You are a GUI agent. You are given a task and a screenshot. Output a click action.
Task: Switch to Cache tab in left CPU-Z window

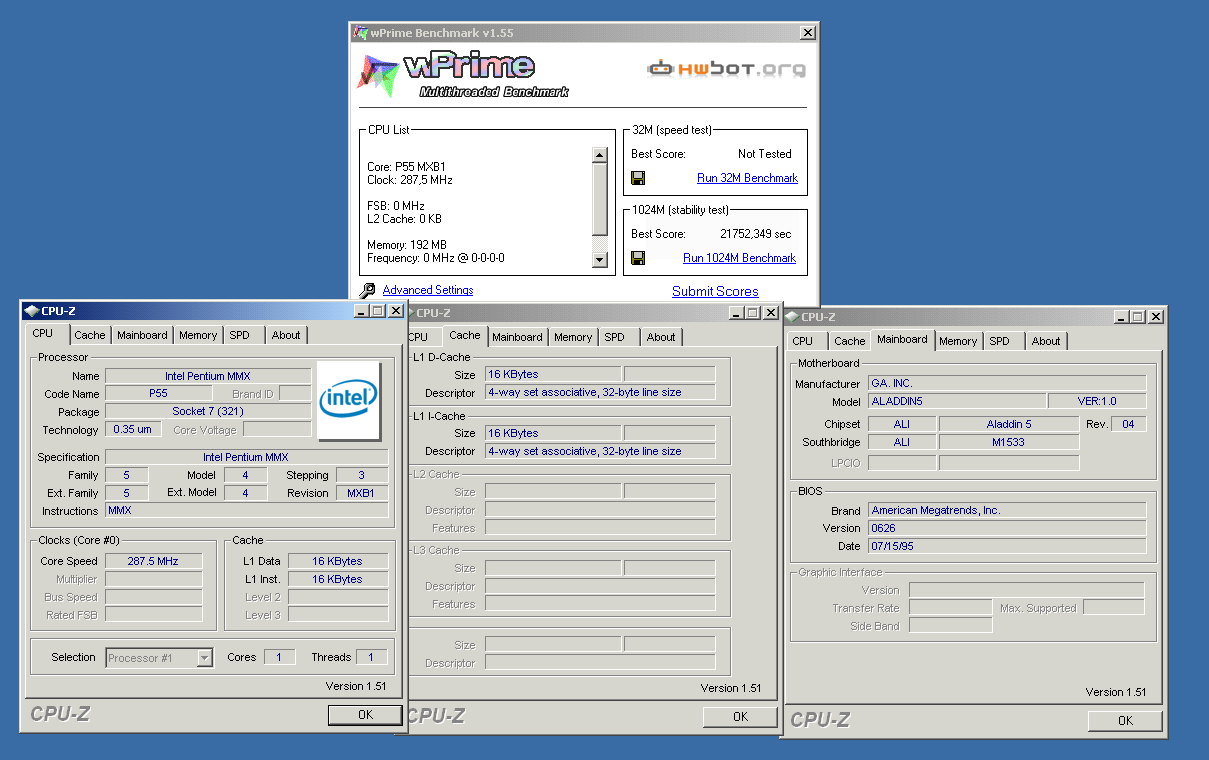click(90, 335)
